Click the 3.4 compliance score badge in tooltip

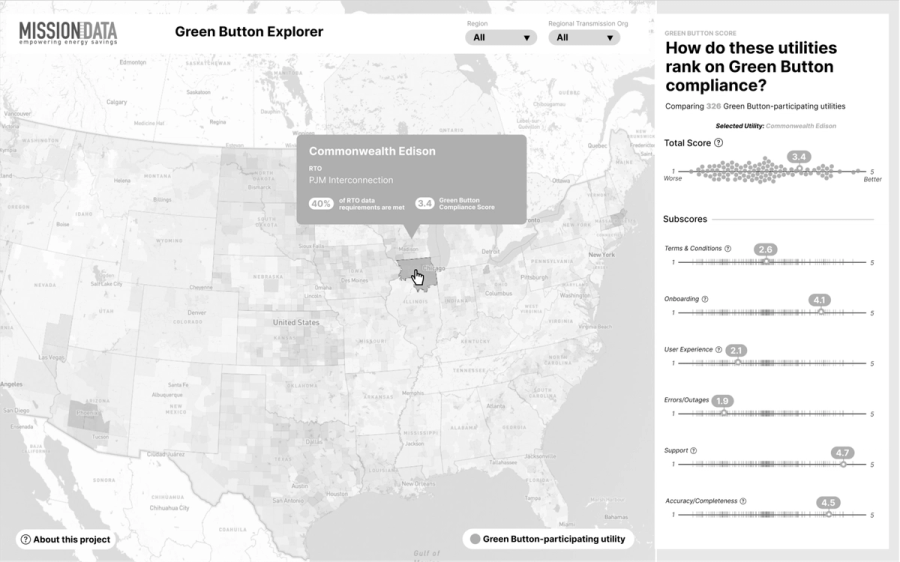tap(424, 204)
